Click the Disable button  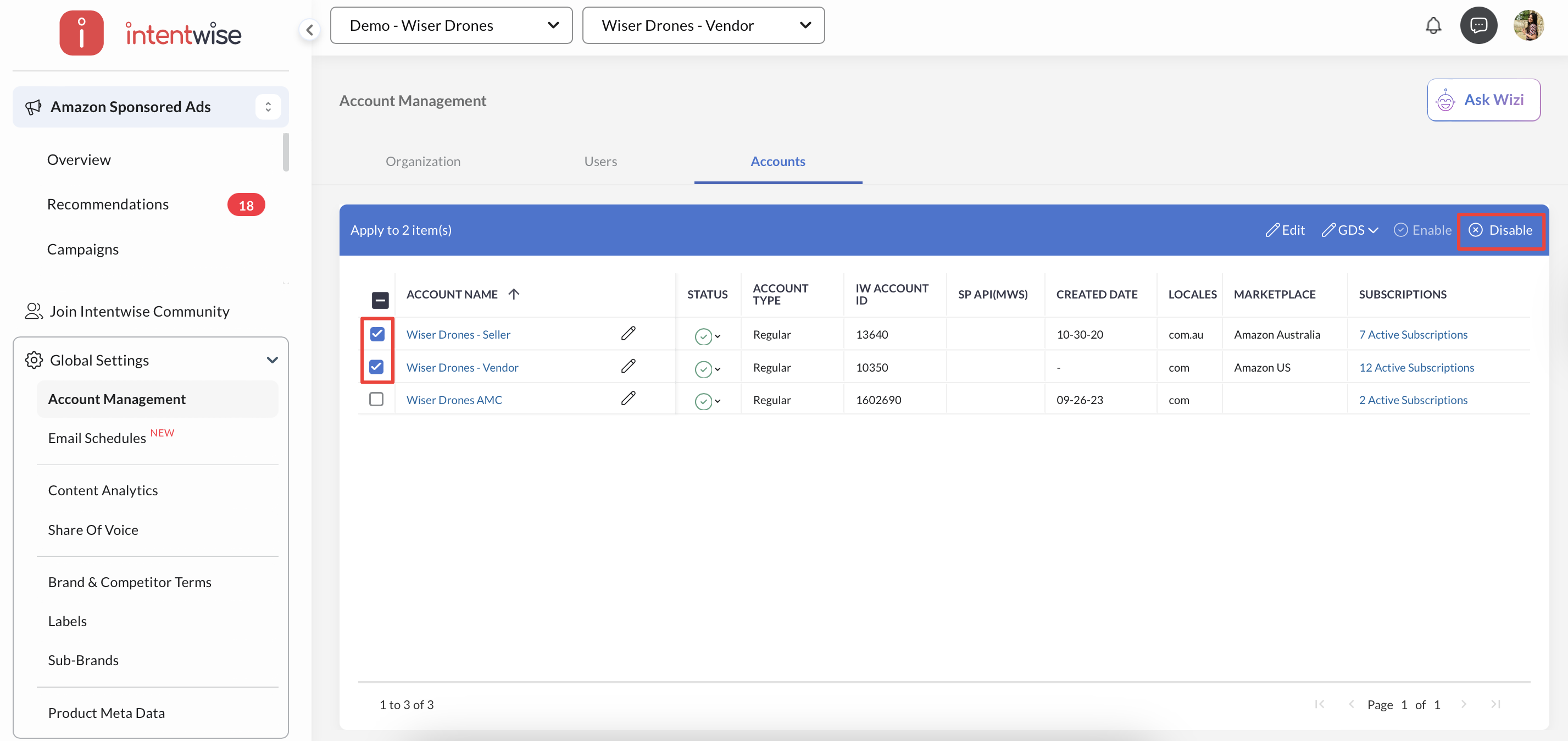point(1500,230)
